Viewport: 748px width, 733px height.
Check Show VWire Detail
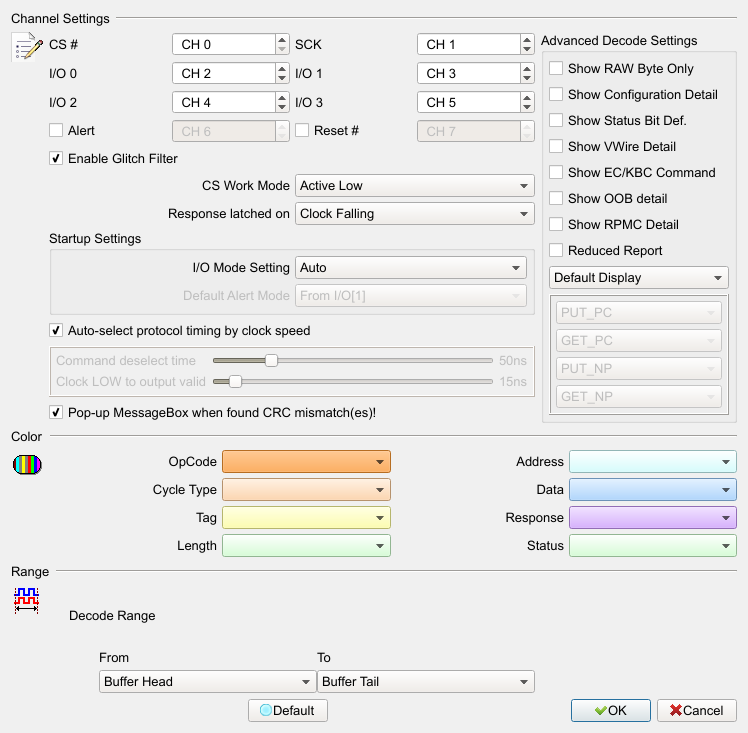pos(556,146)
